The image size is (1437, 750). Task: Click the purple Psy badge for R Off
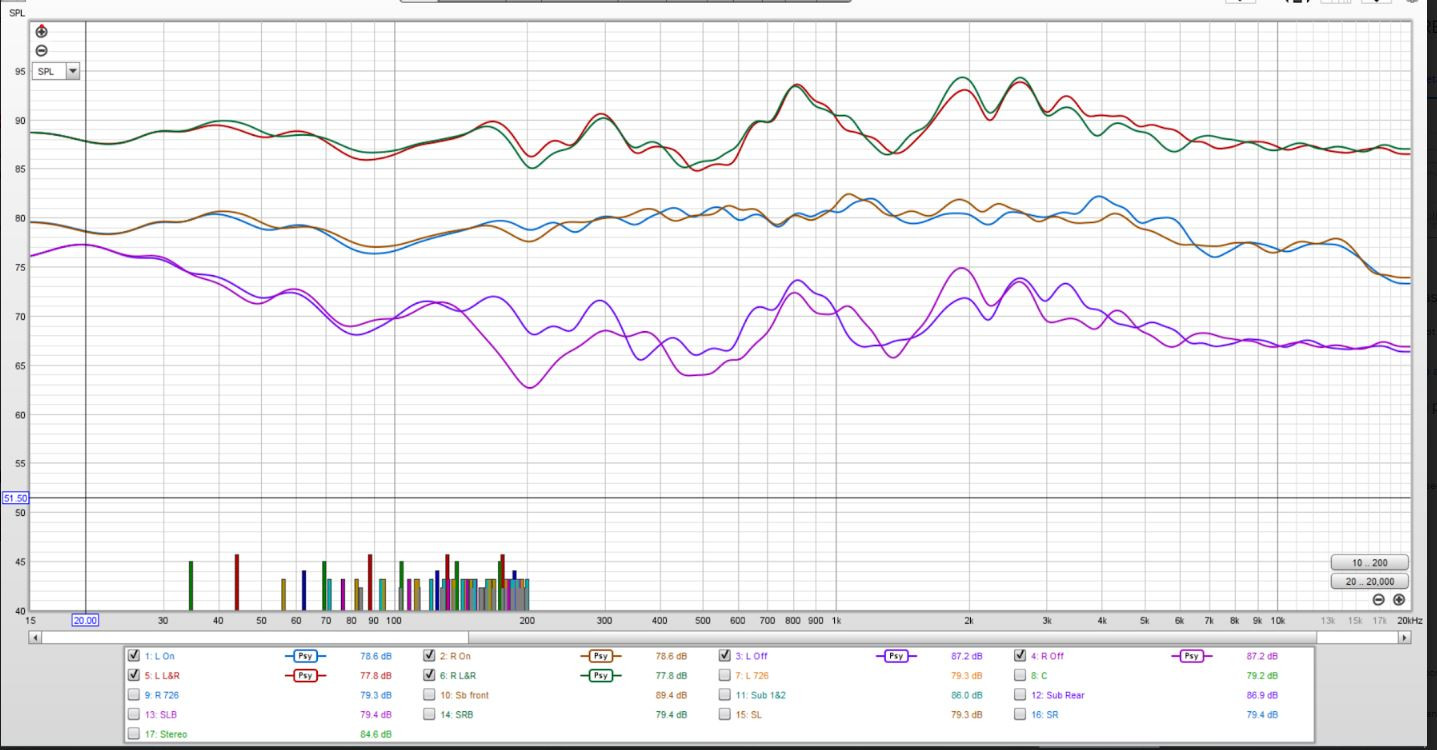1190,657
